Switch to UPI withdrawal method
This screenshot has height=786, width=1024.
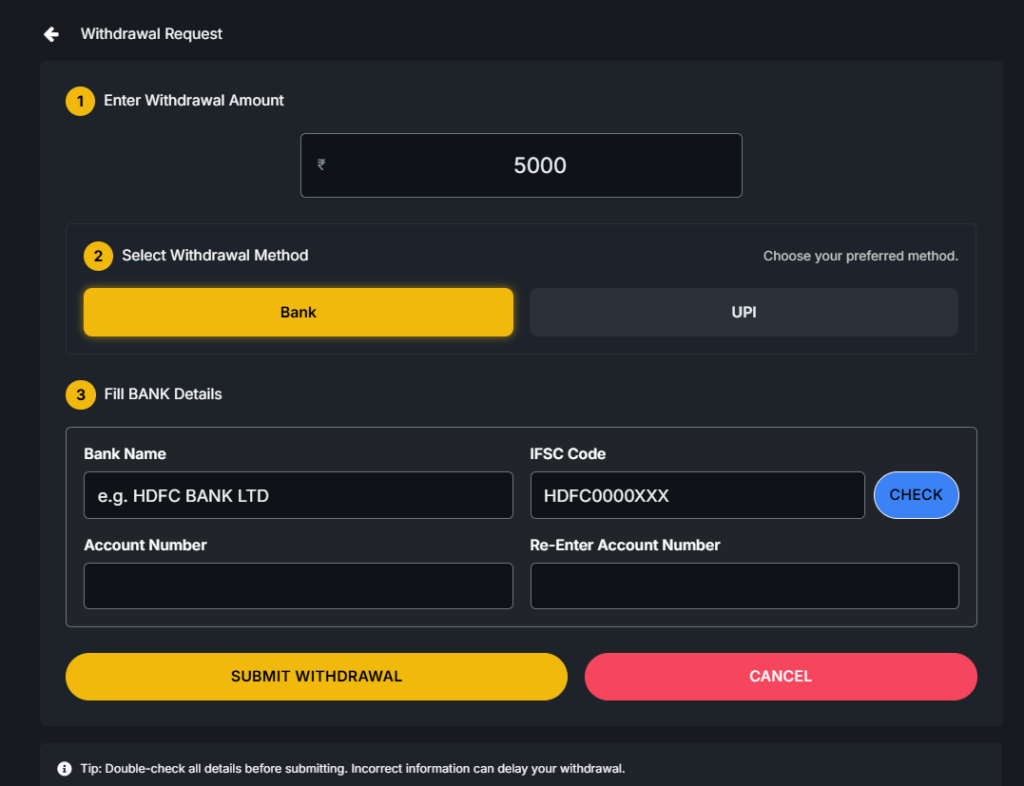(743, 312)
